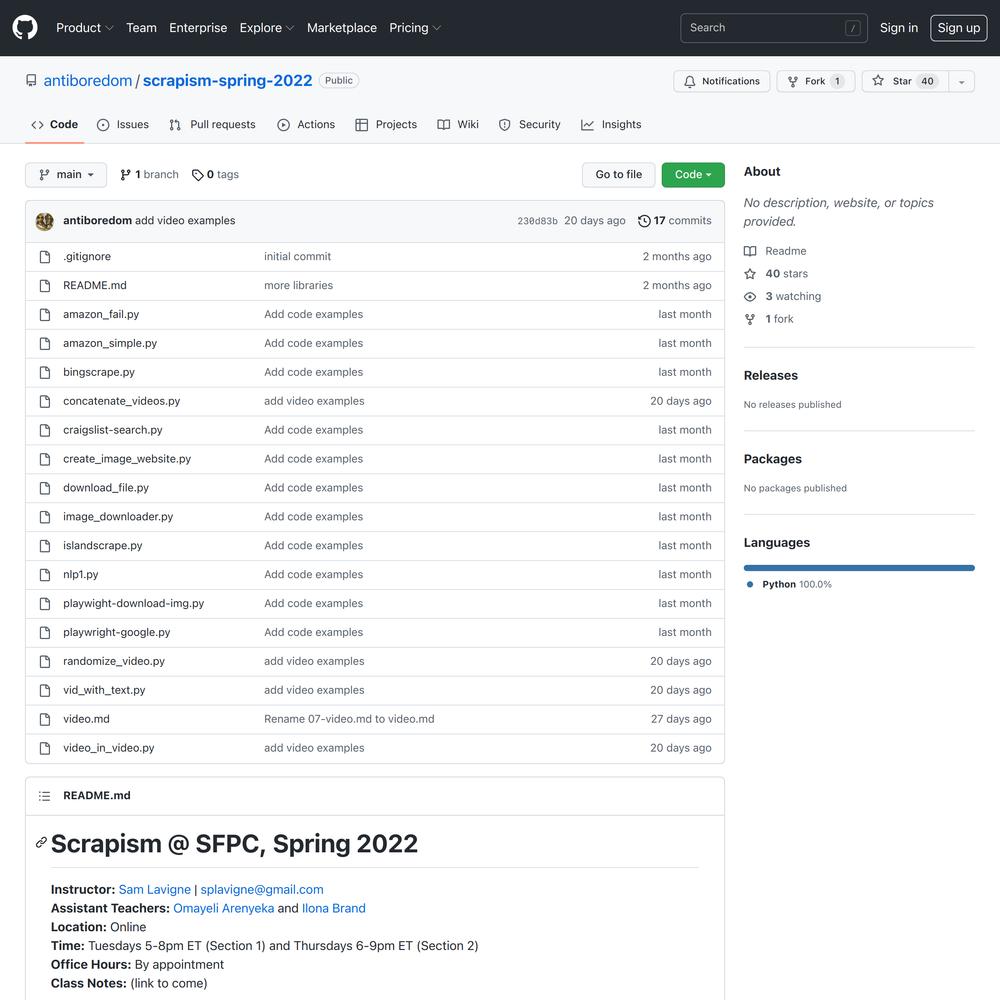Open the Team menu item
Screen dimensions: 1000x1000
(x=142, y=27)
